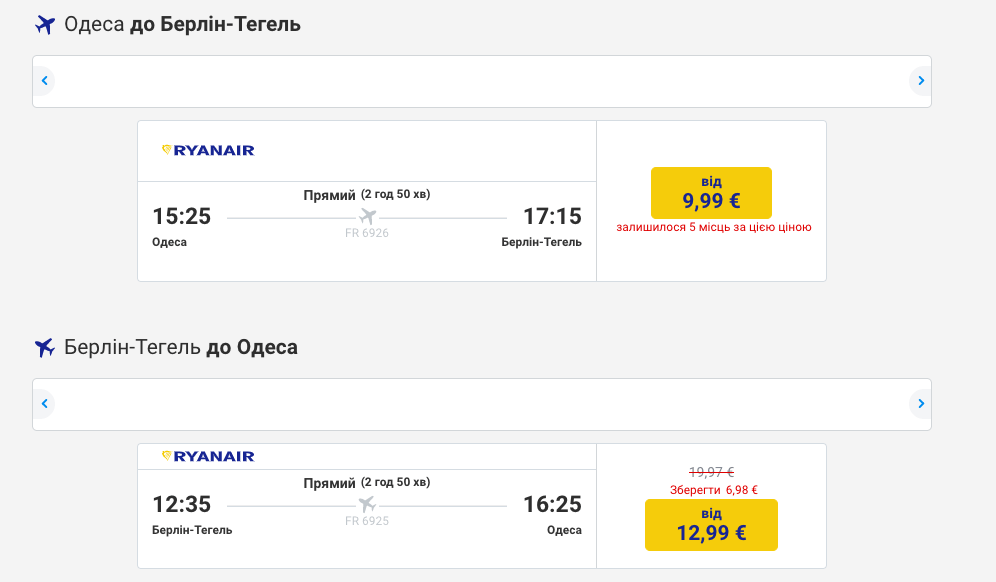Click the Ryanair logo on the return flight card
This screenshot has height=582, width=996.
point(208,456)
